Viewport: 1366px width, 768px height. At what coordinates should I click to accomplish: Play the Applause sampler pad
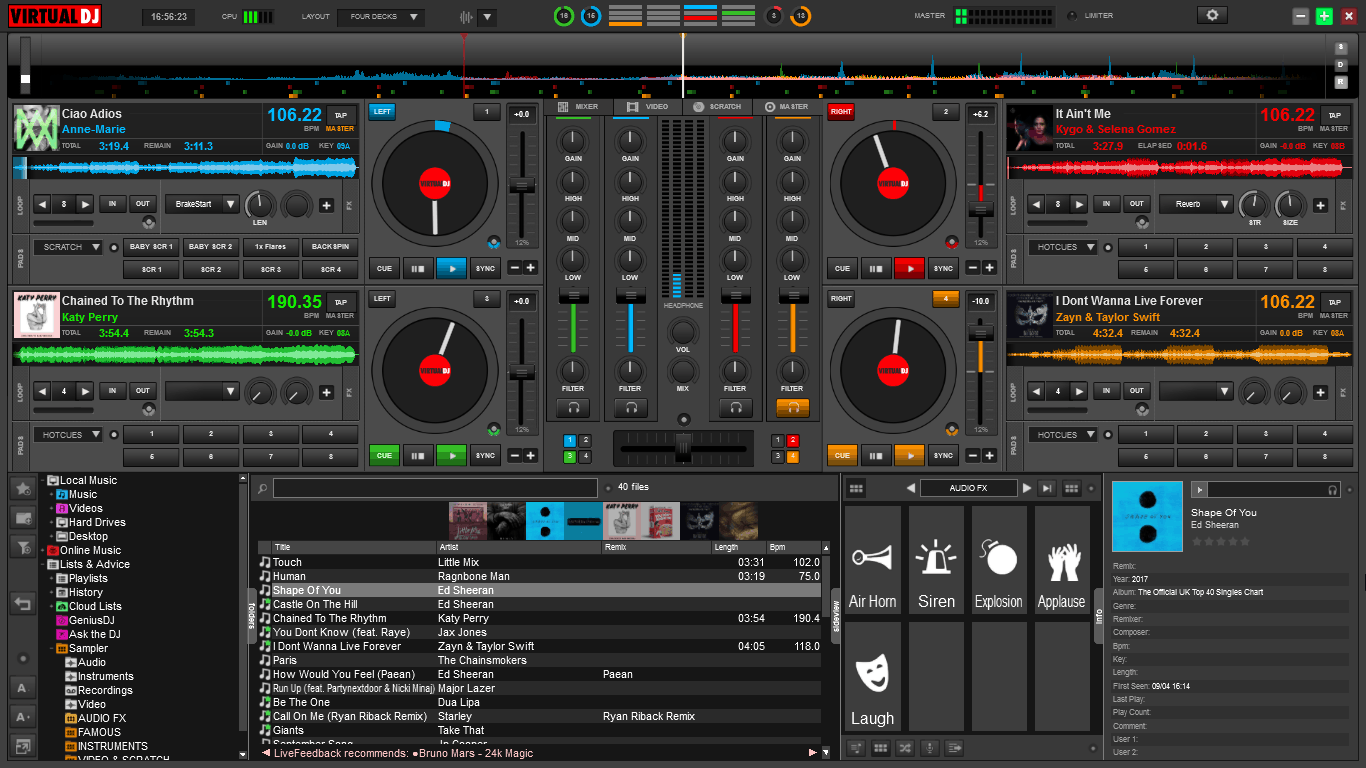1061,558
